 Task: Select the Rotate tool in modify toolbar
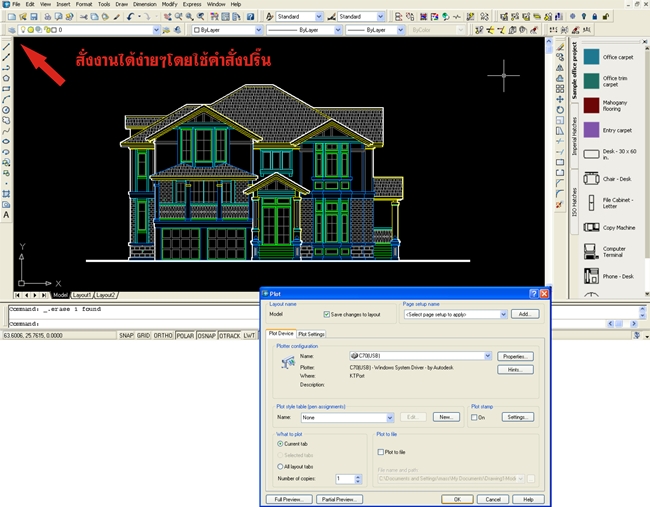point(560,110)
